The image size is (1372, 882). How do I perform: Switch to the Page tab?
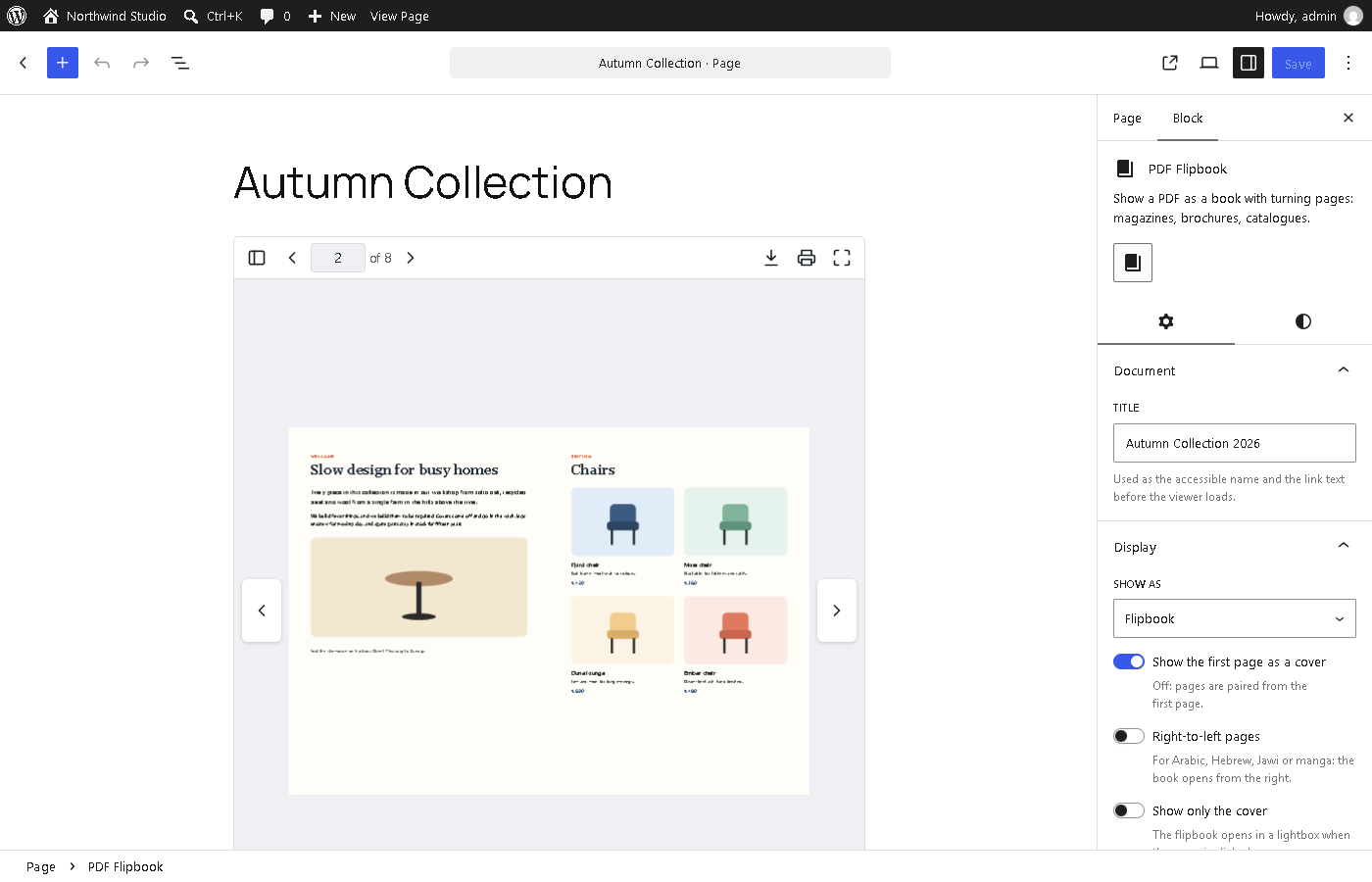[1127, 118]
